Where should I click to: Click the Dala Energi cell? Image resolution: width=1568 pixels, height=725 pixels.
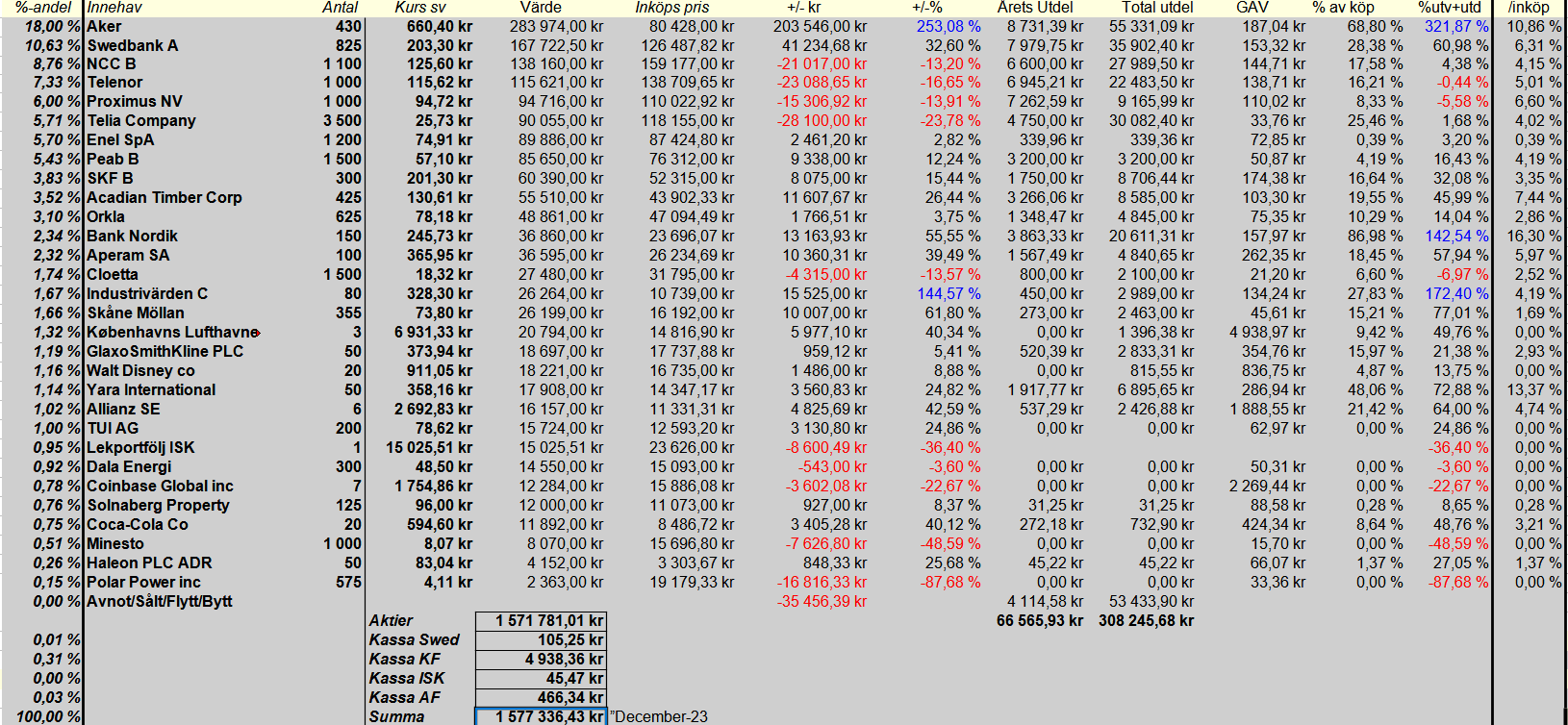[x=129, y=467]
